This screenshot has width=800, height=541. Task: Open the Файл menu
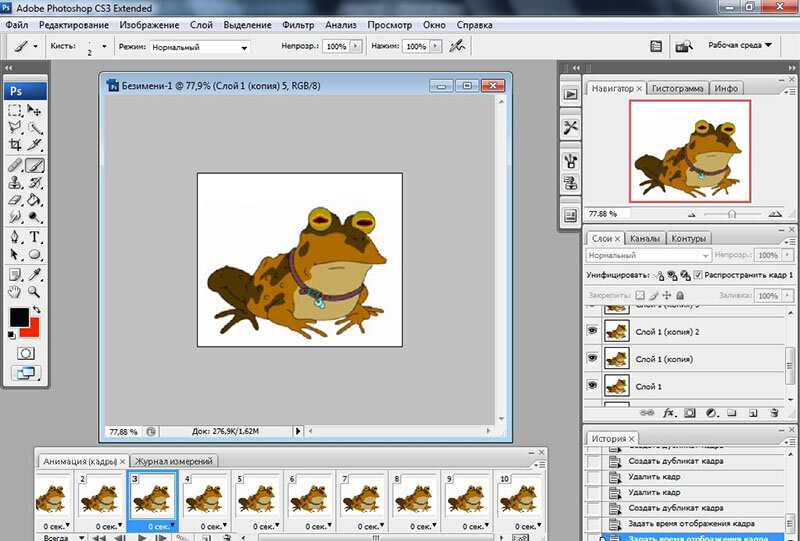(17, 25)
